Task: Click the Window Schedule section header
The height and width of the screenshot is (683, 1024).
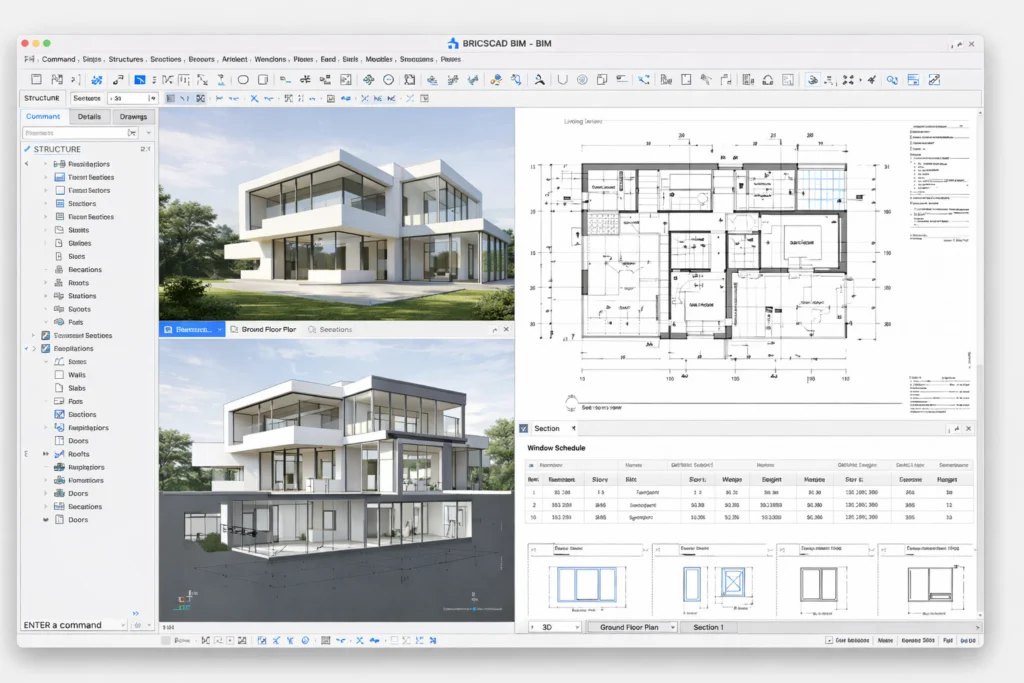Action: coord(556,448)
